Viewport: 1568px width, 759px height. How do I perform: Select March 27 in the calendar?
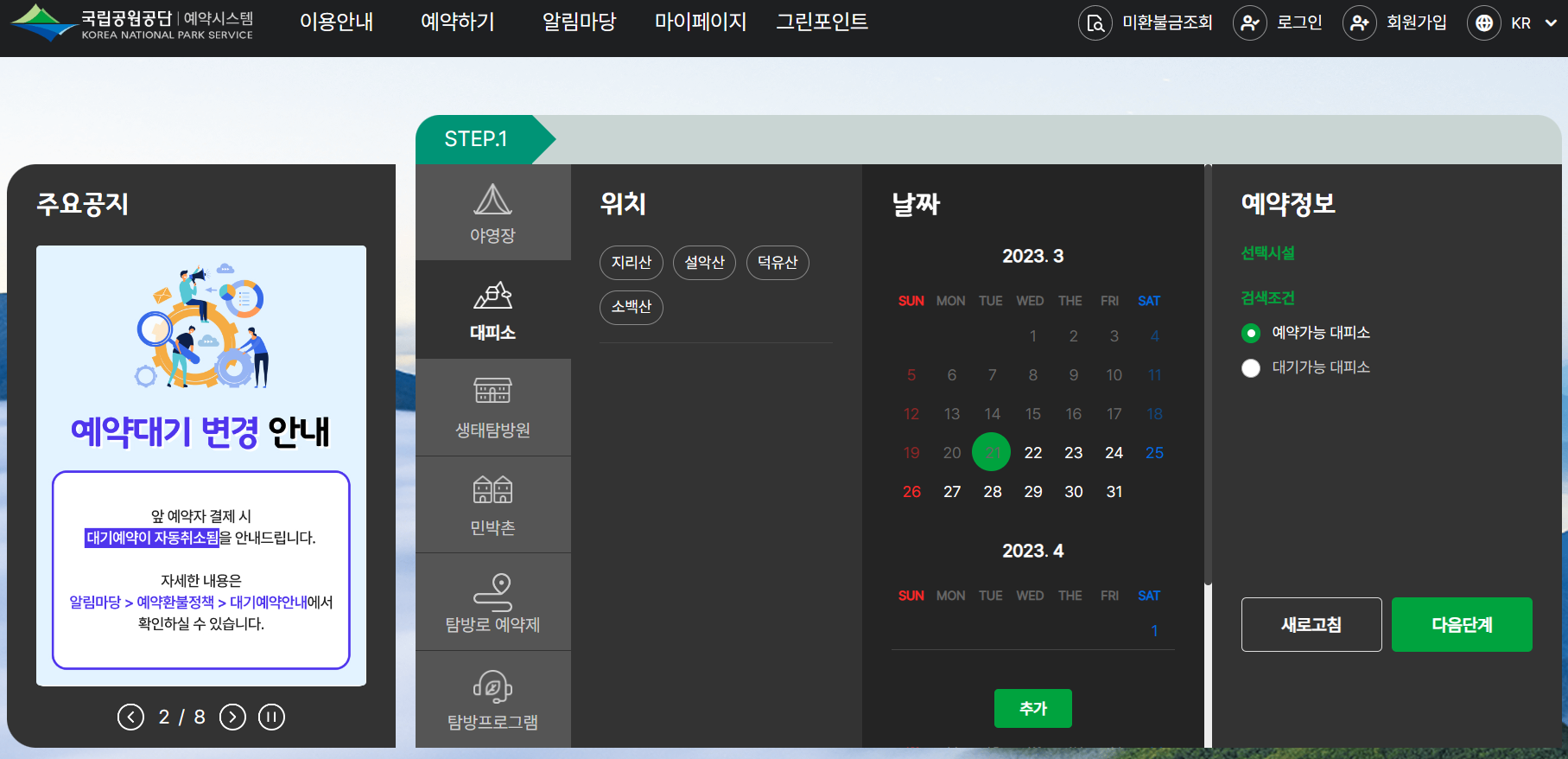pos(952,492)
